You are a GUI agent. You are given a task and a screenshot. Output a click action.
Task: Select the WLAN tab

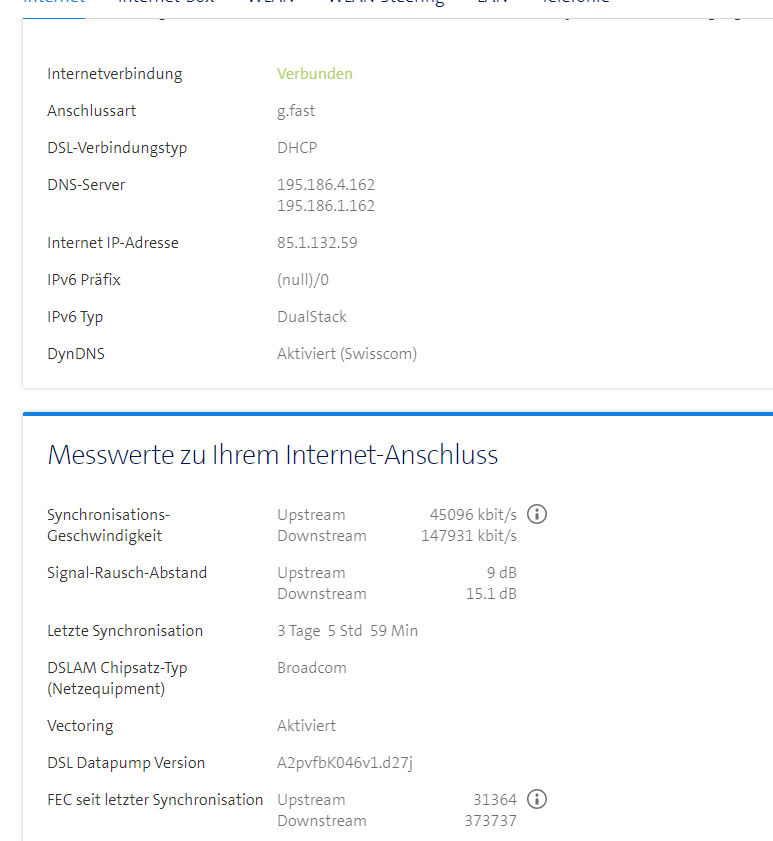tap(270, 3)
